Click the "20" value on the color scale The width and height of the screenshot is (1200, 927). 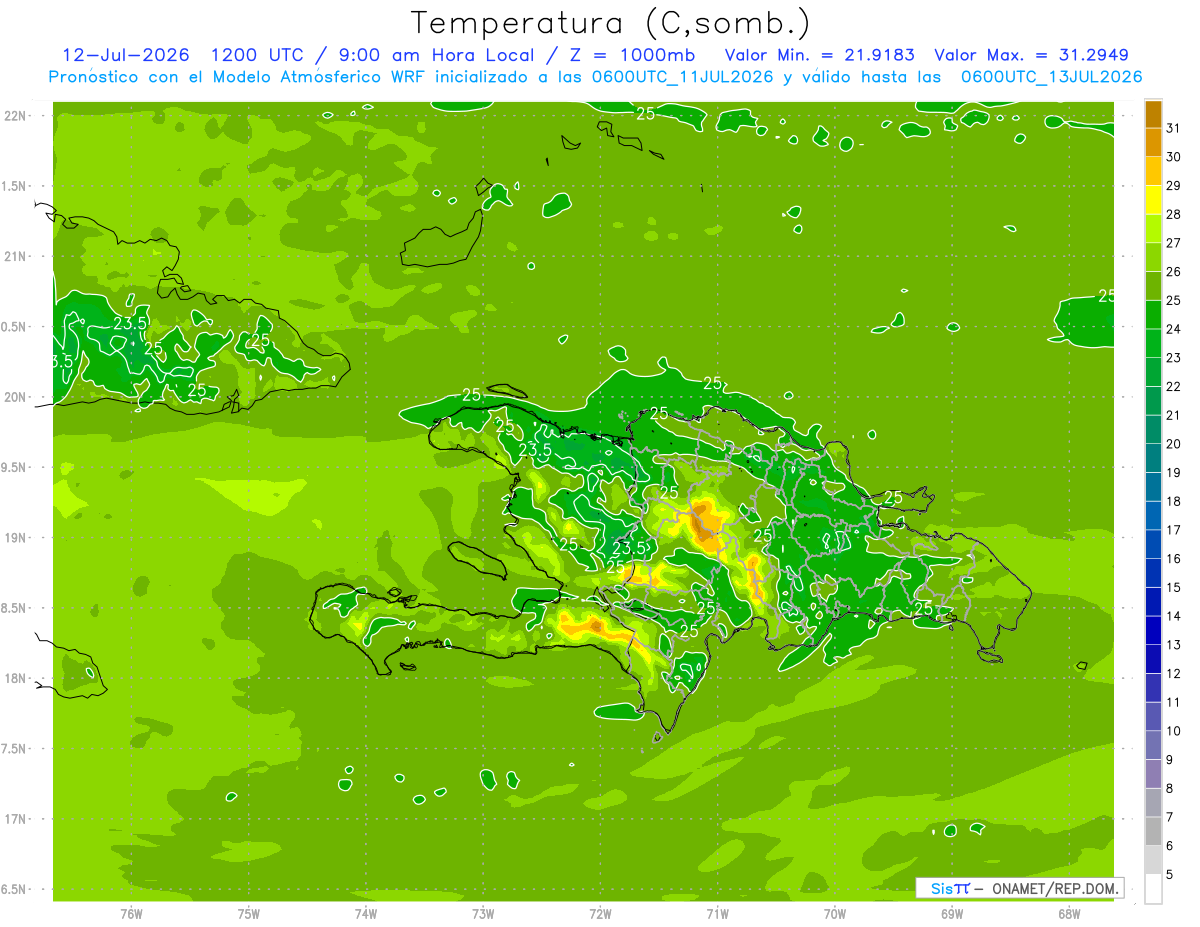[x=1173, y=444]
